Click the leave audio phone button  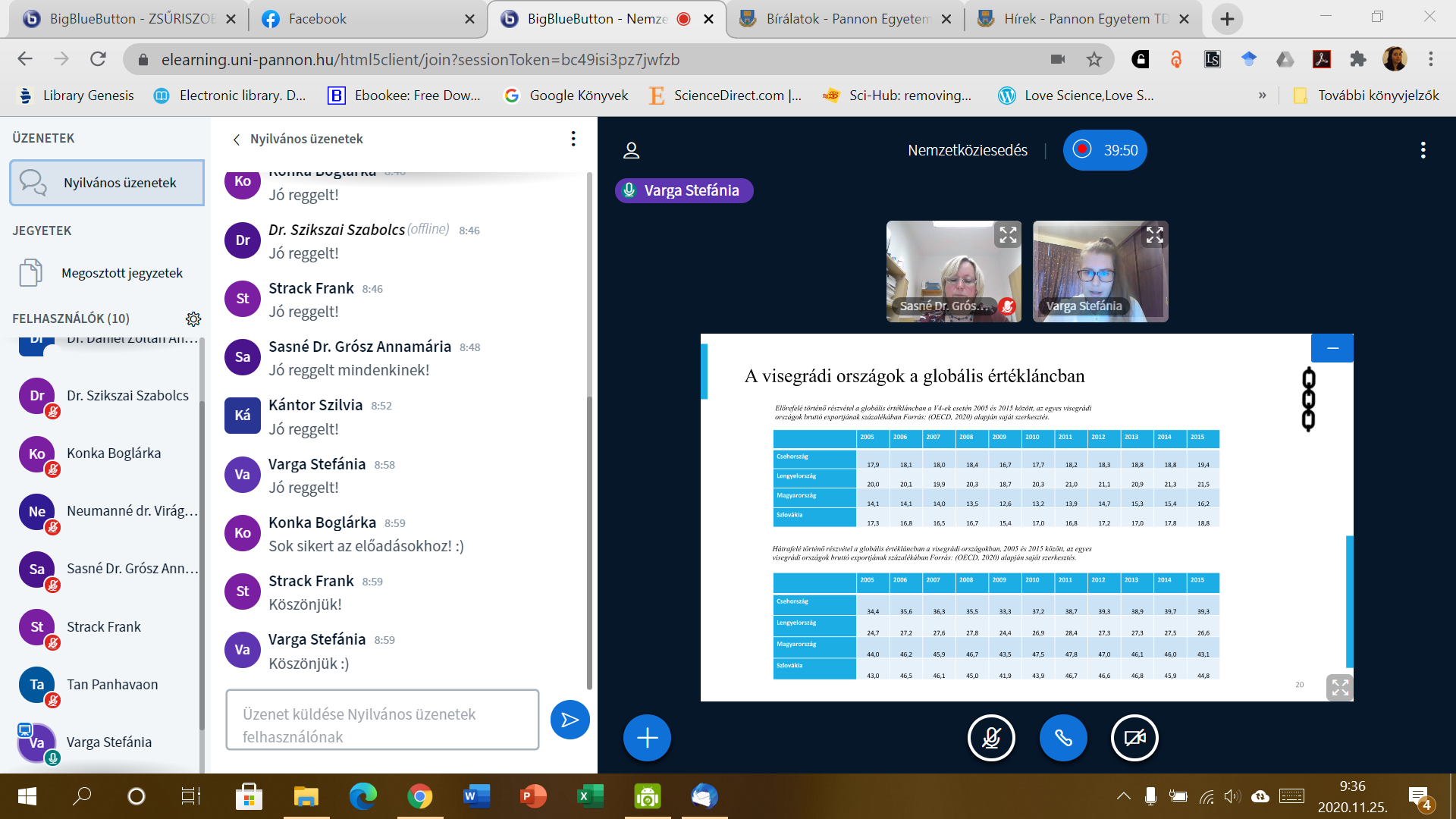[x=1062, y=737]
